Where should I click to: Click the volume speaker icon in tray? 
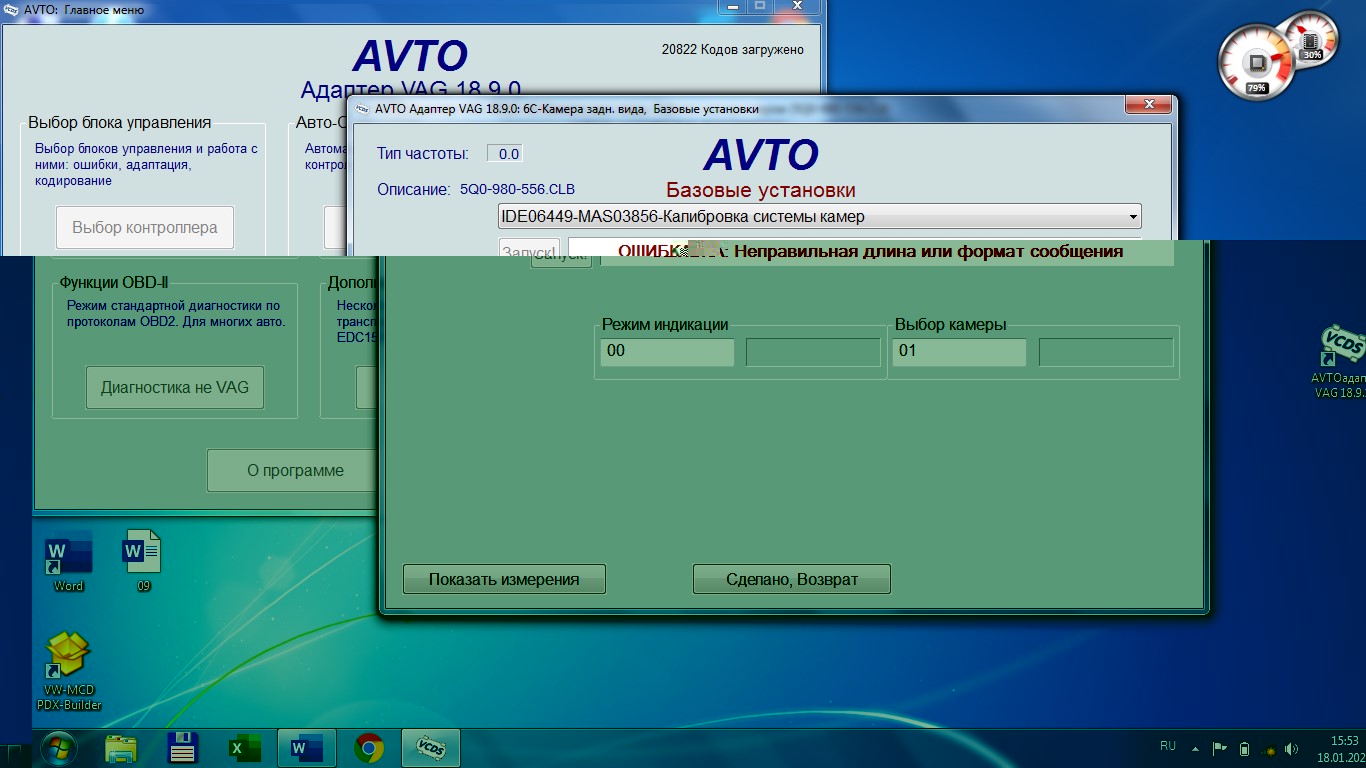(x=1291, y=748)
